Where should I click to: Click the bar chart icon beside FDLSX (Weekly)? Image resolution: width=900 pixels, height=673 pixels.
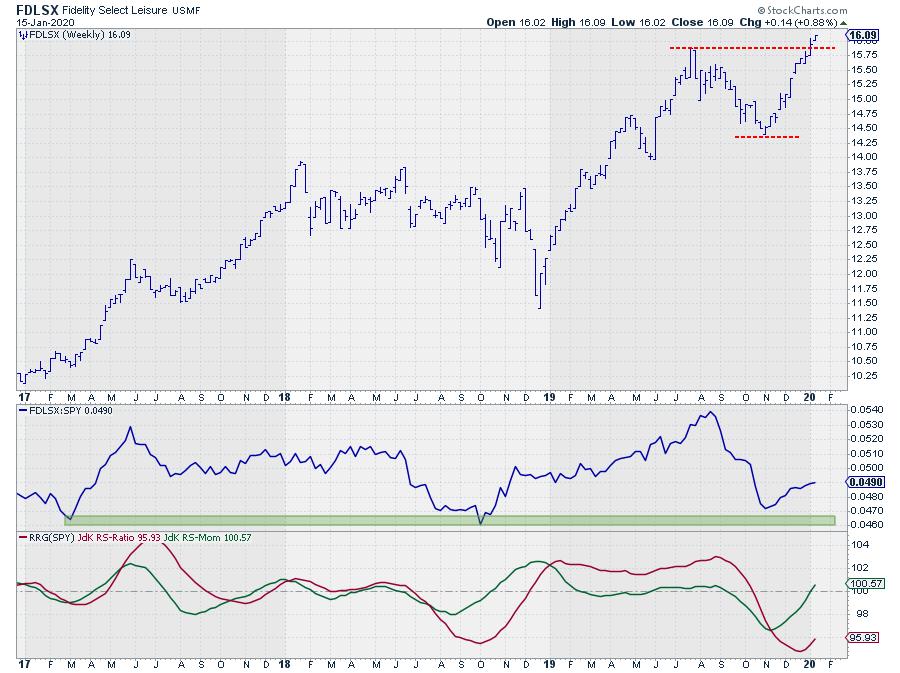(x=23, y=35)
